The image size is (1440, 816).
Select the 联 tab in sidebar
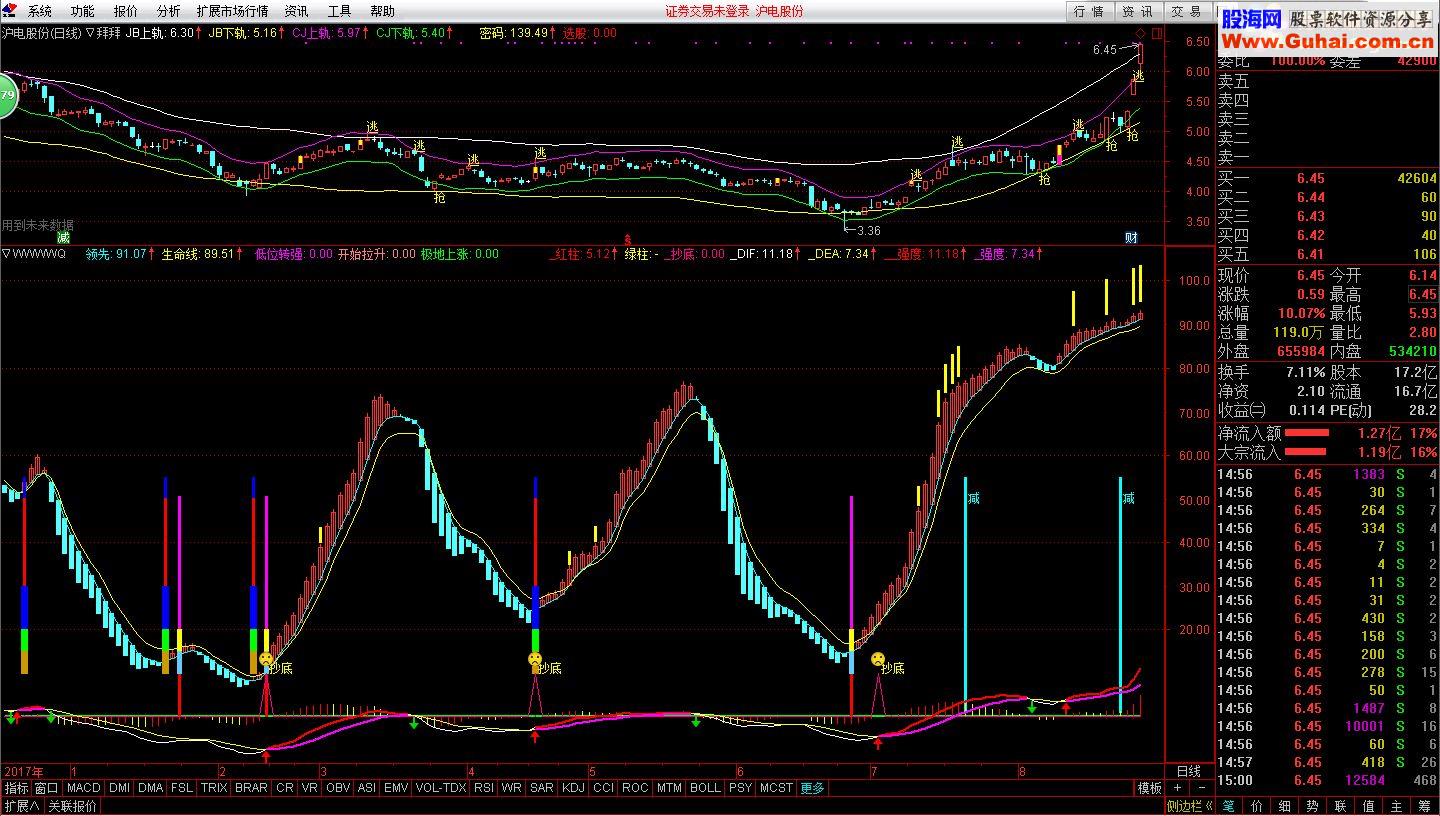(x=1341, y=806)
